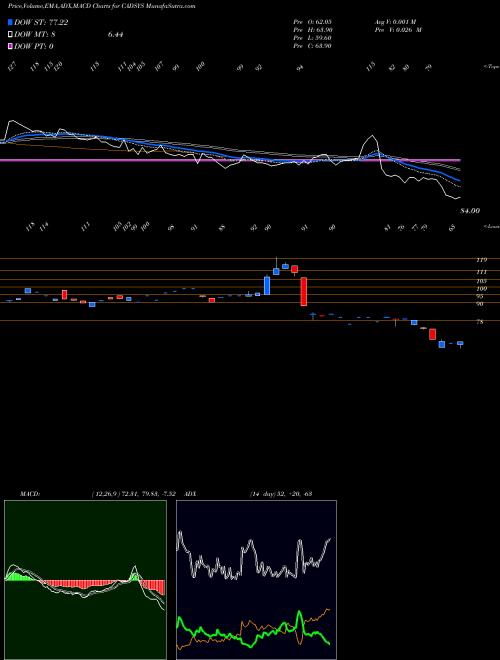Select the chart title text for CADSYS
Viewport: 500px width, 660px height.
coord(101,7)
